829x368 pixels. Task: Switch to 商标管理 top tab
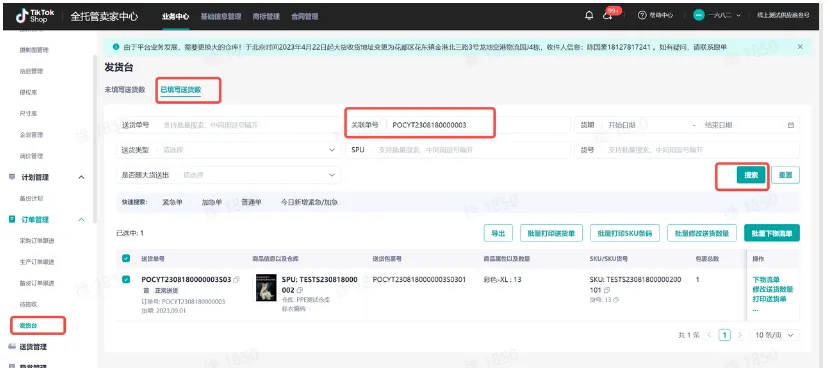tap(266, 16)
